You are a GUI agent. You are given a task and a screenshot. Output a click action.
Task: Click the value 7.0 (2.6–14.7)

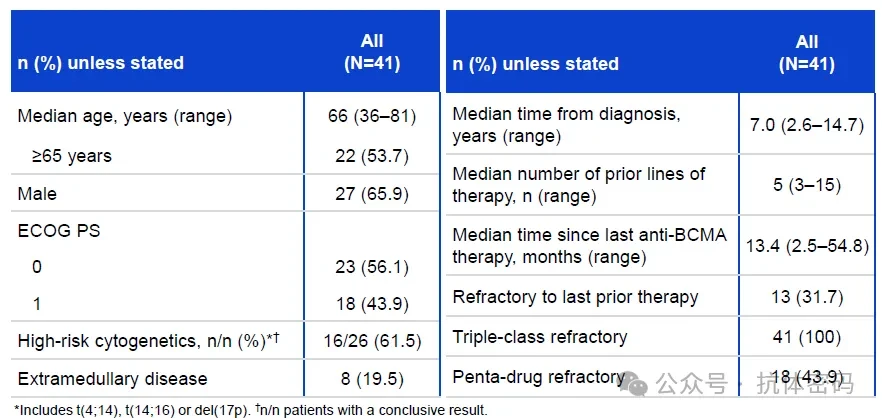[x=807, y=125]
